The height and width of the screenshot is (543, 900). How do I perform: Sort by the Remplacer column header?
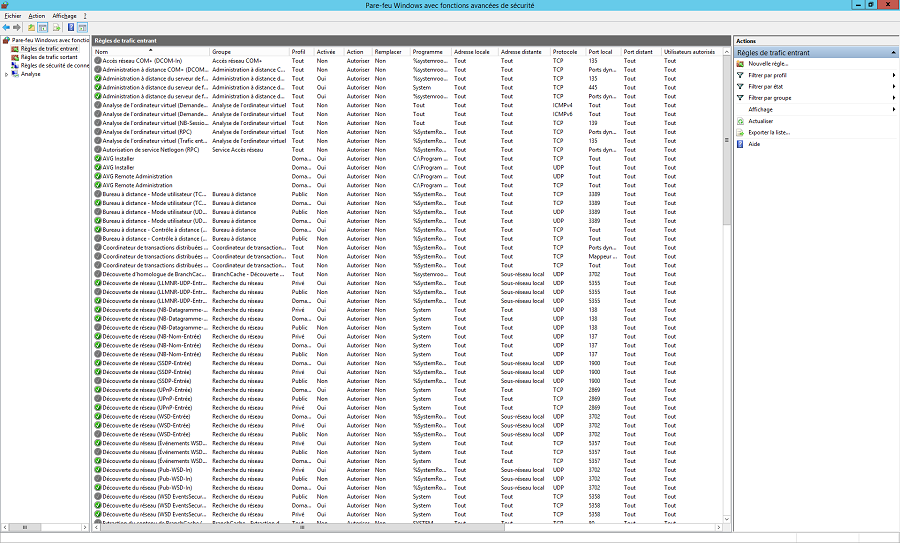[391, 52]
